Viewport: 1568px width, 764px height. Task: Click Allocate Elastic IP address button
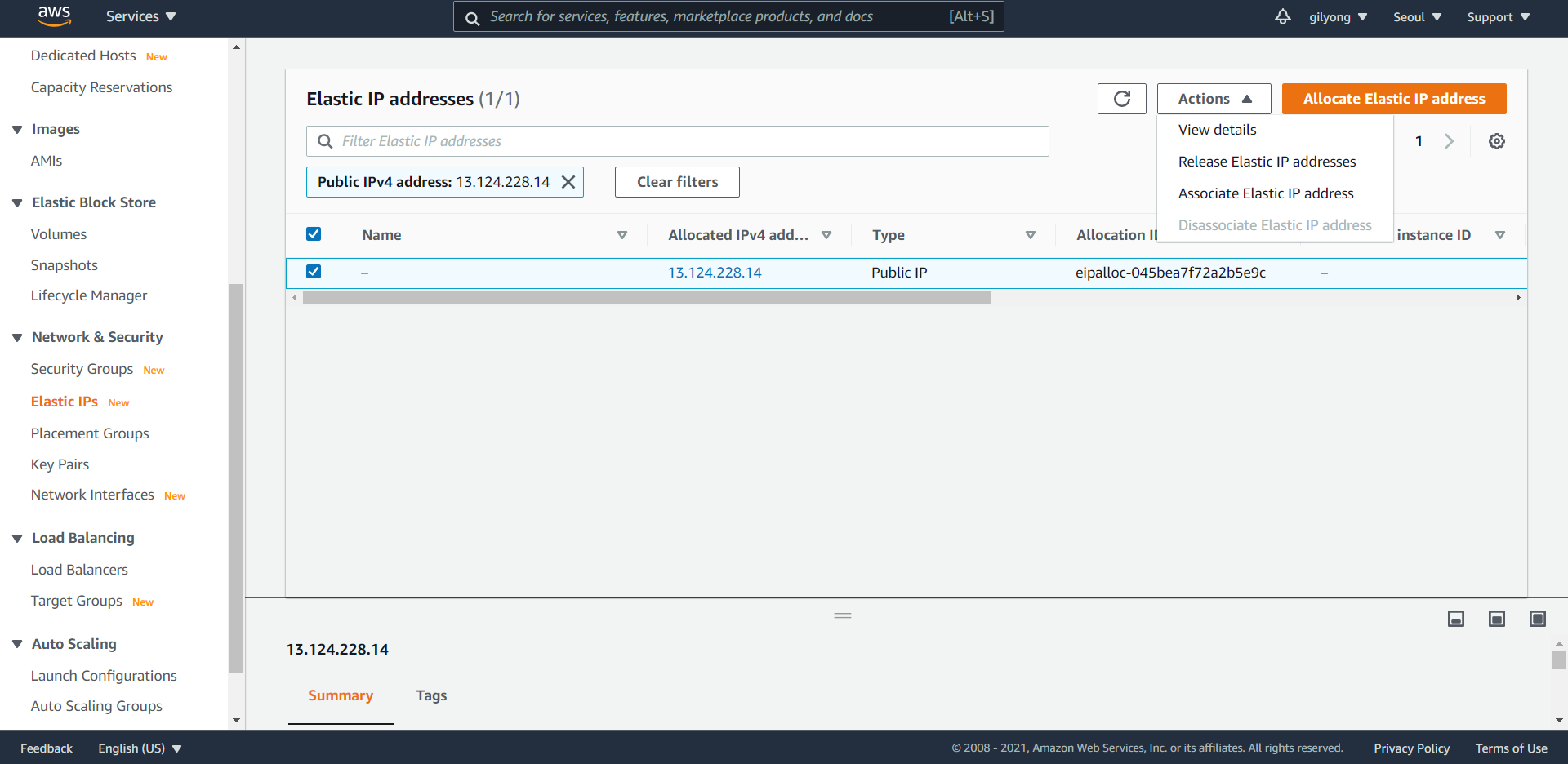coord(1394,99)
